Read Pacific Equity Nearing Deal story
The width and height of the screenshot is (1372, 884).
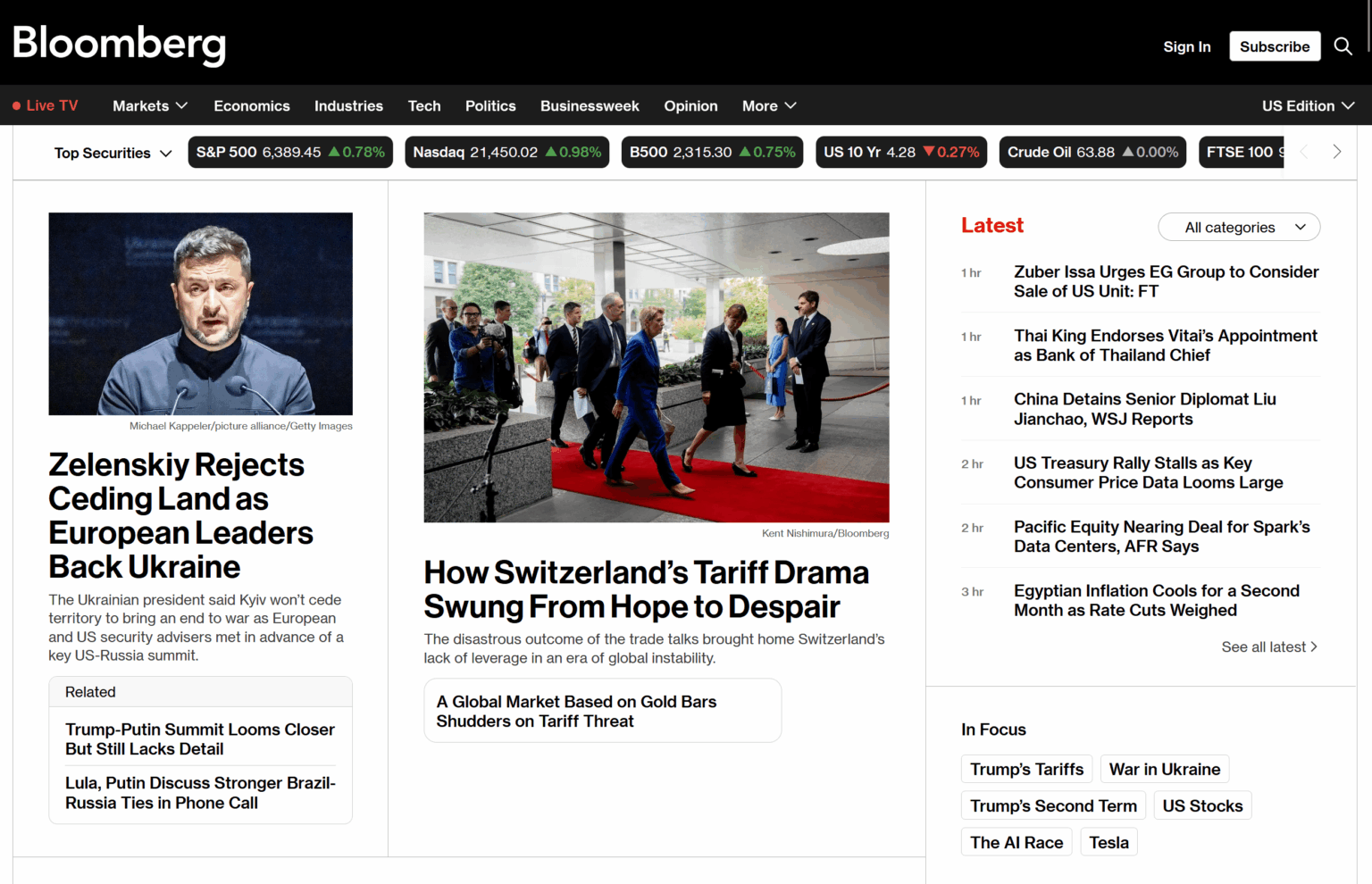(x=1162, y=537)
